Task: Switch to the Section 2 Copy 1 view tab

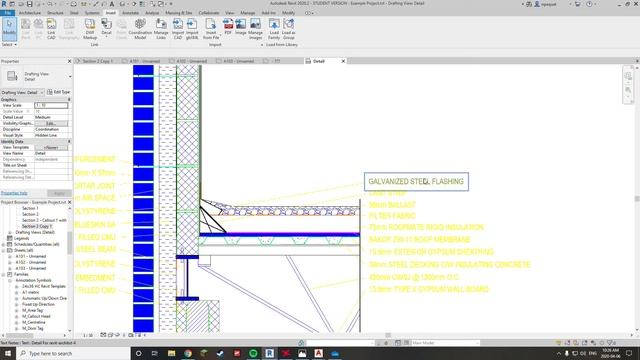Action: tap(97, 61)
